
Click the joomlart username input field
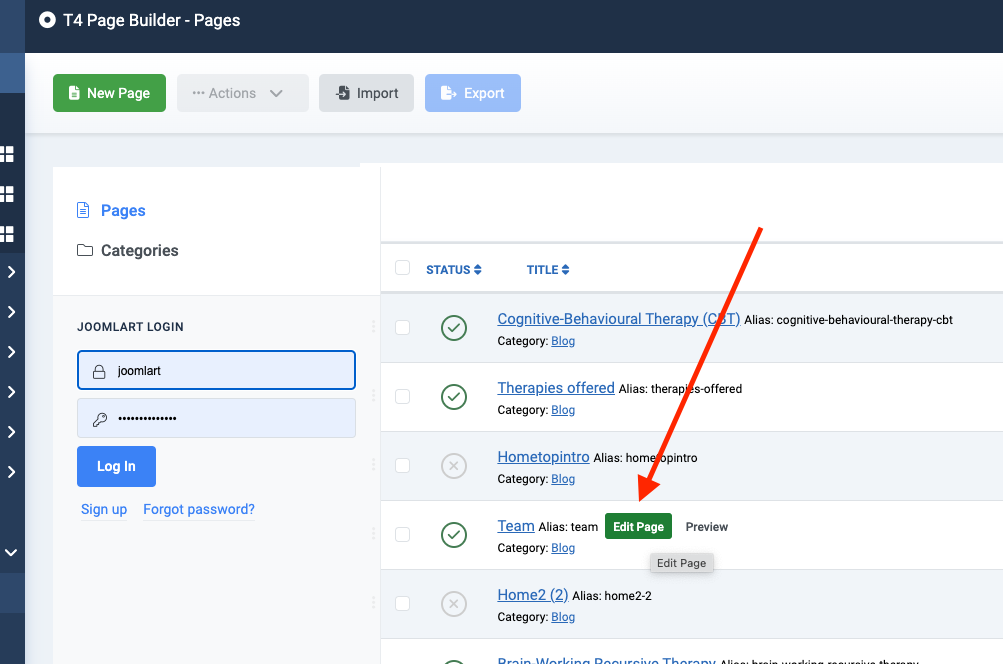[x=216, y=370]
